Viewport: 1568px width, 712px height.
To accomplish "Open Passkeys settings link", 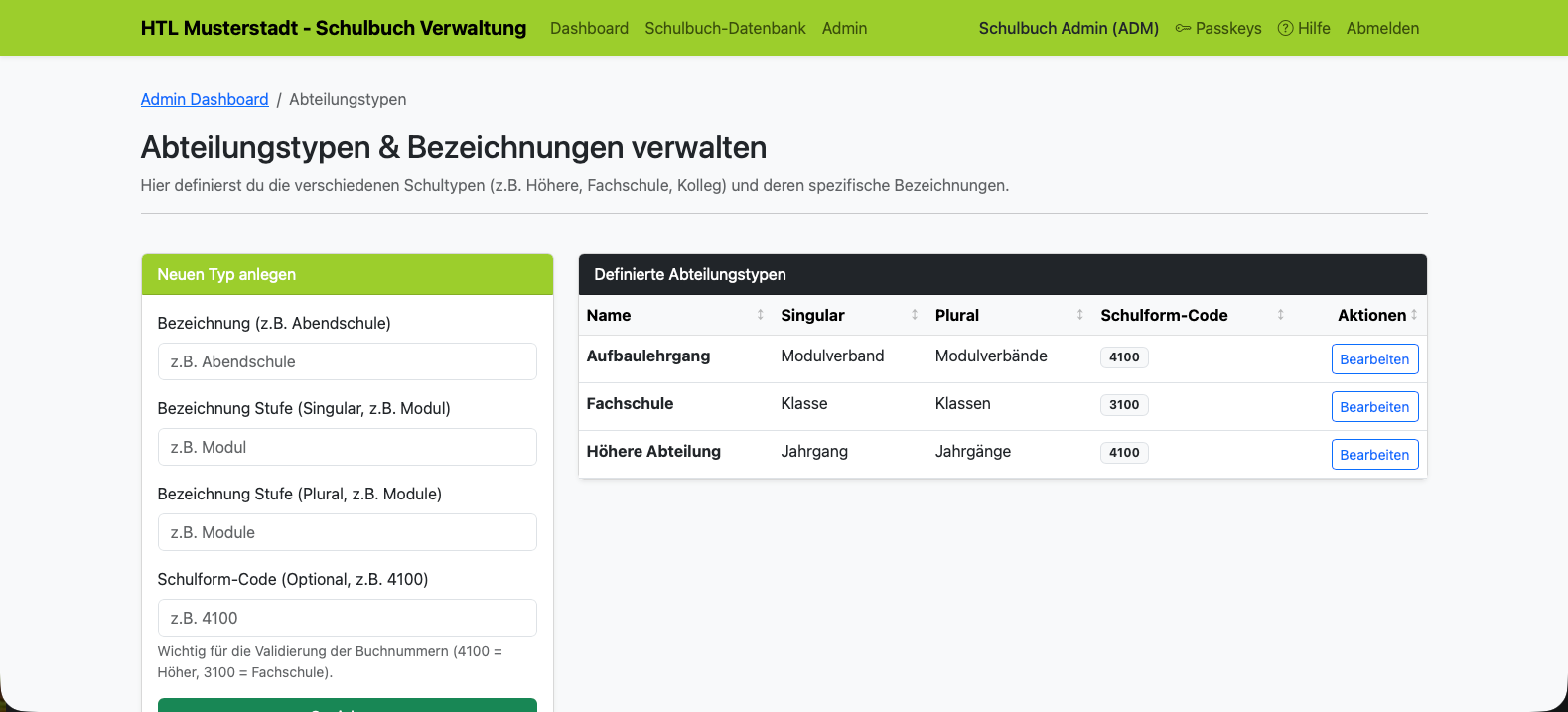I will point(1218,28).
